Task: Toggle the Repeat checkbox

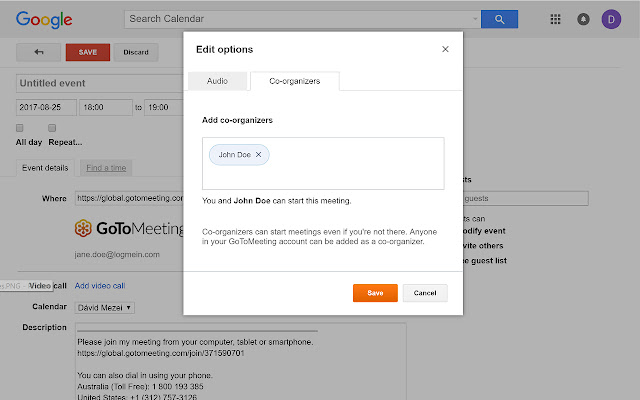Action: pos(52,128)
